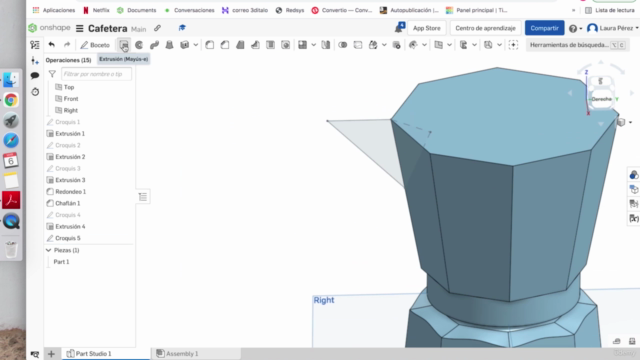Click the Herramientas de búsqueda search box
This screenshot has height=360, width=640.
pyautogui.click(x=577, y=45)
